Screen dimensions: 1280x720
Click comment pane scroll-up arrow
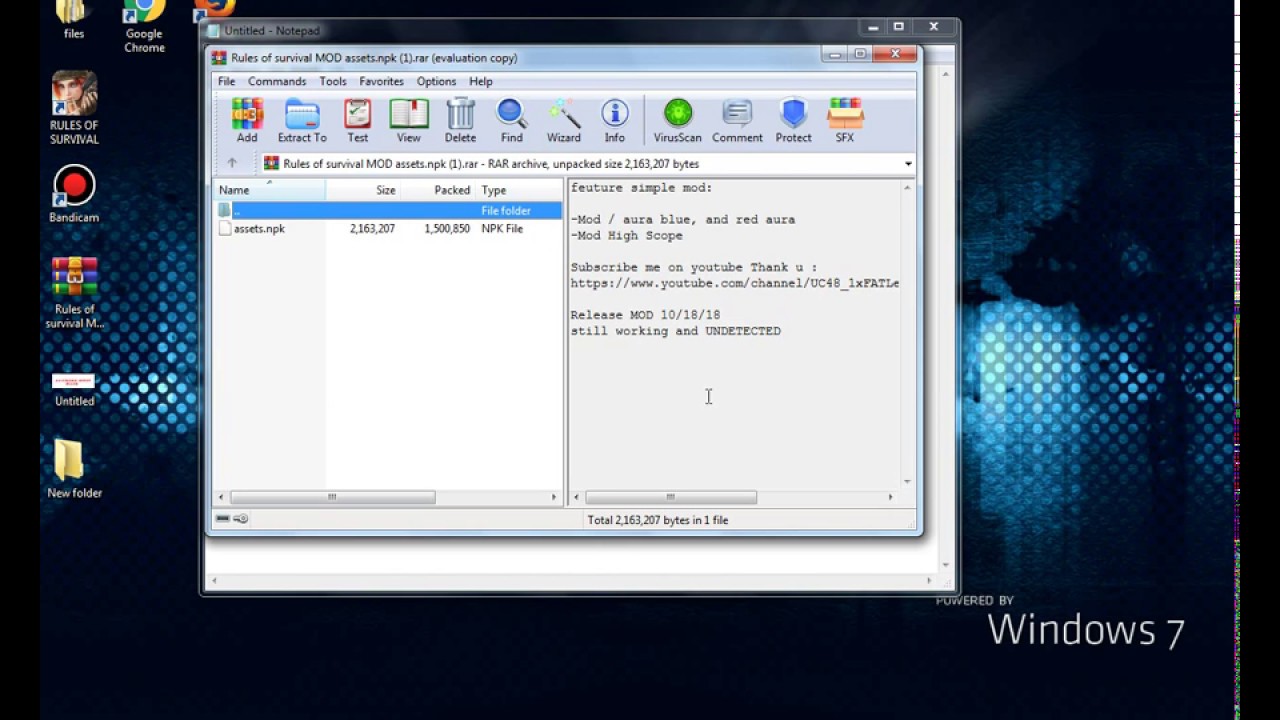[x=908, y=187]
